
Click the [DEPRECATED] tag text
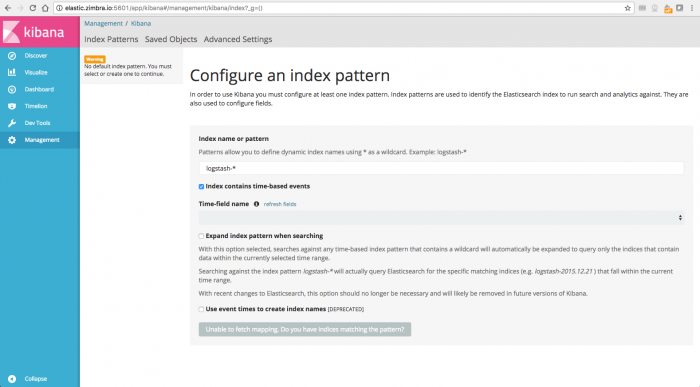click(346, 309)
